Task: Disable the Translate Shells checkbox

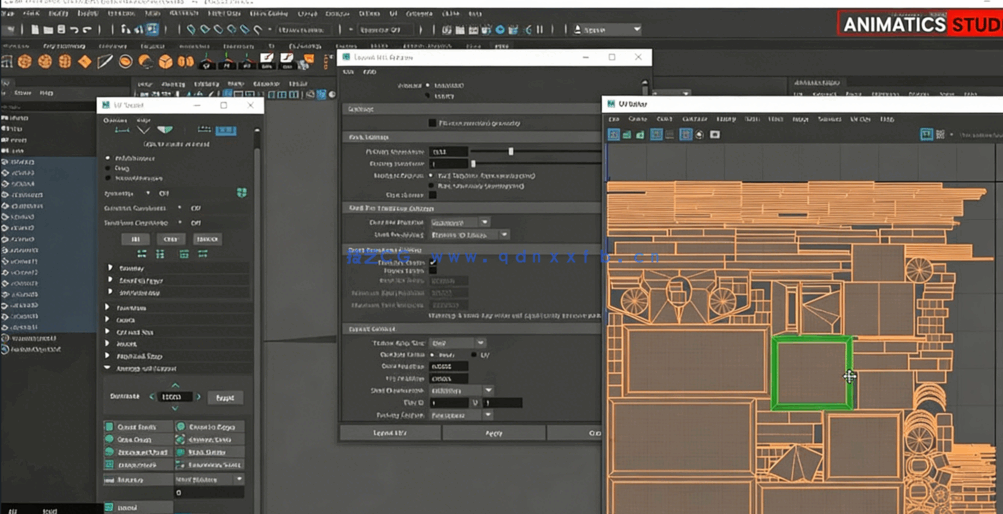Action: tap(433, 262)
